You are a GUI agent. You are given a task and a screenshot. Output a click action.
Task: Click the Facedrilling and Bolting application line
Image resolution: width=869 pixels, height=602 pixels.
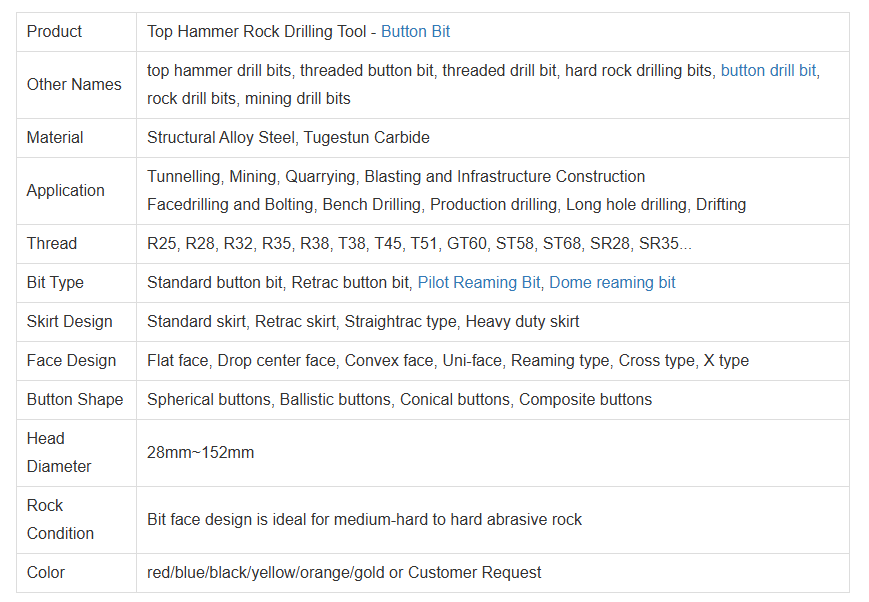(446, 205)
